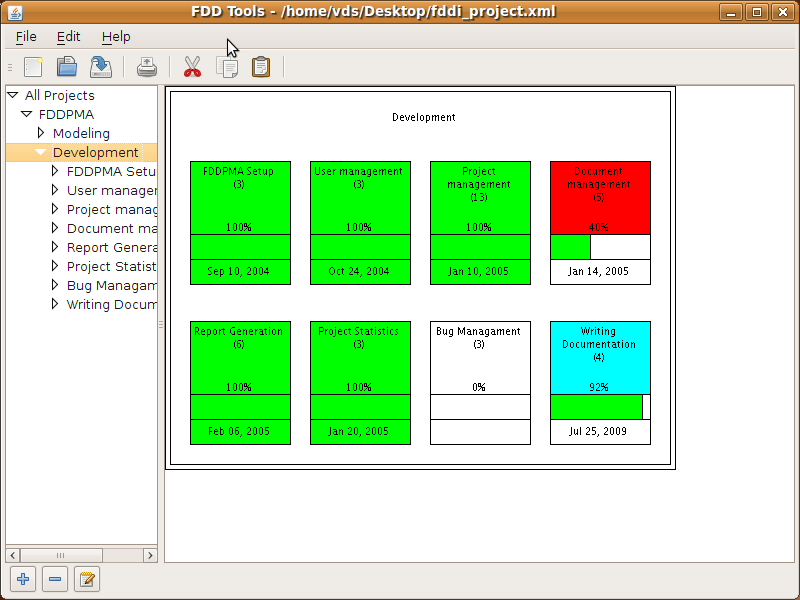
Task: Click the Jan 14, 2005 date
Action: coord(598,271)
